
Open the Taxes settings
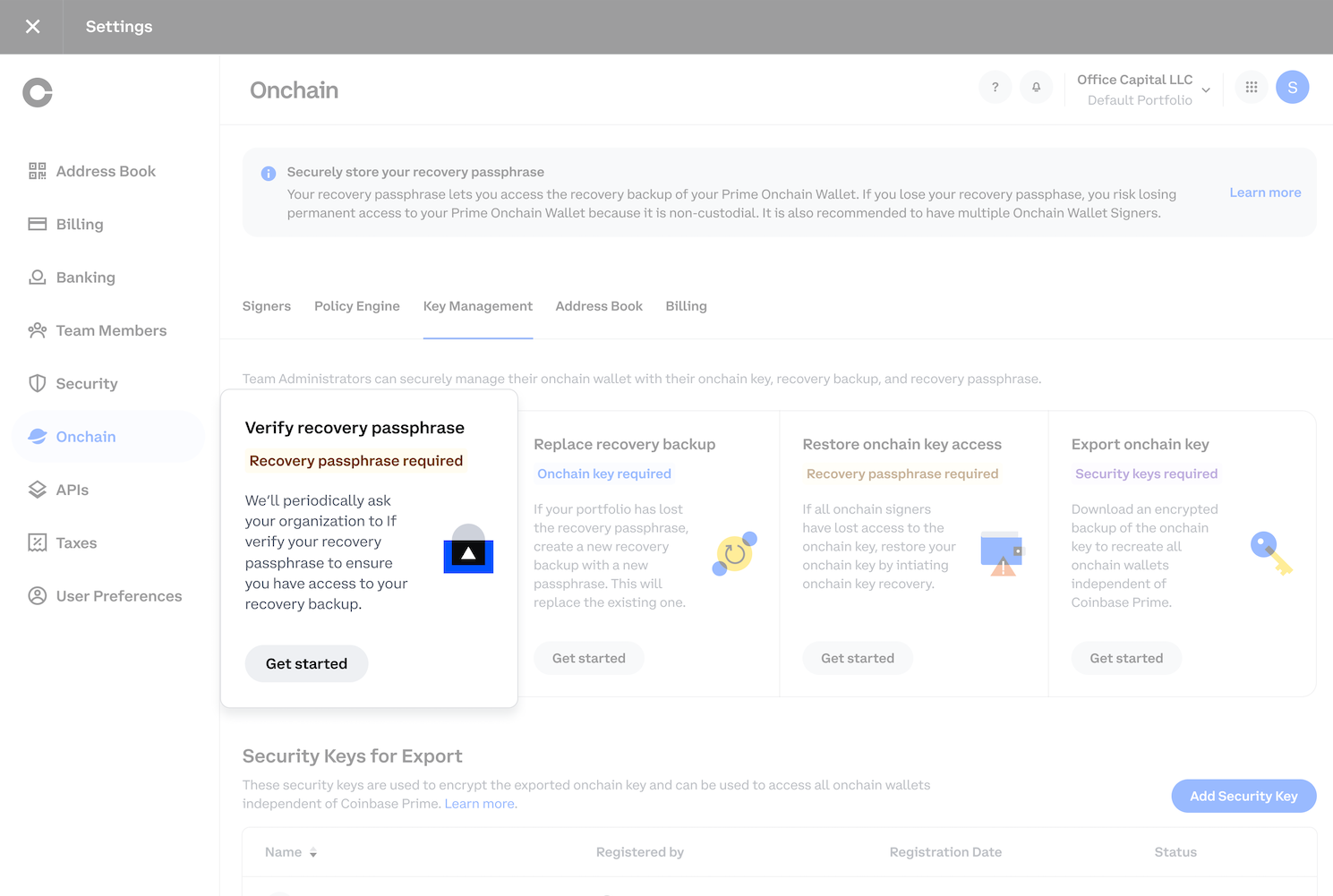75,542
